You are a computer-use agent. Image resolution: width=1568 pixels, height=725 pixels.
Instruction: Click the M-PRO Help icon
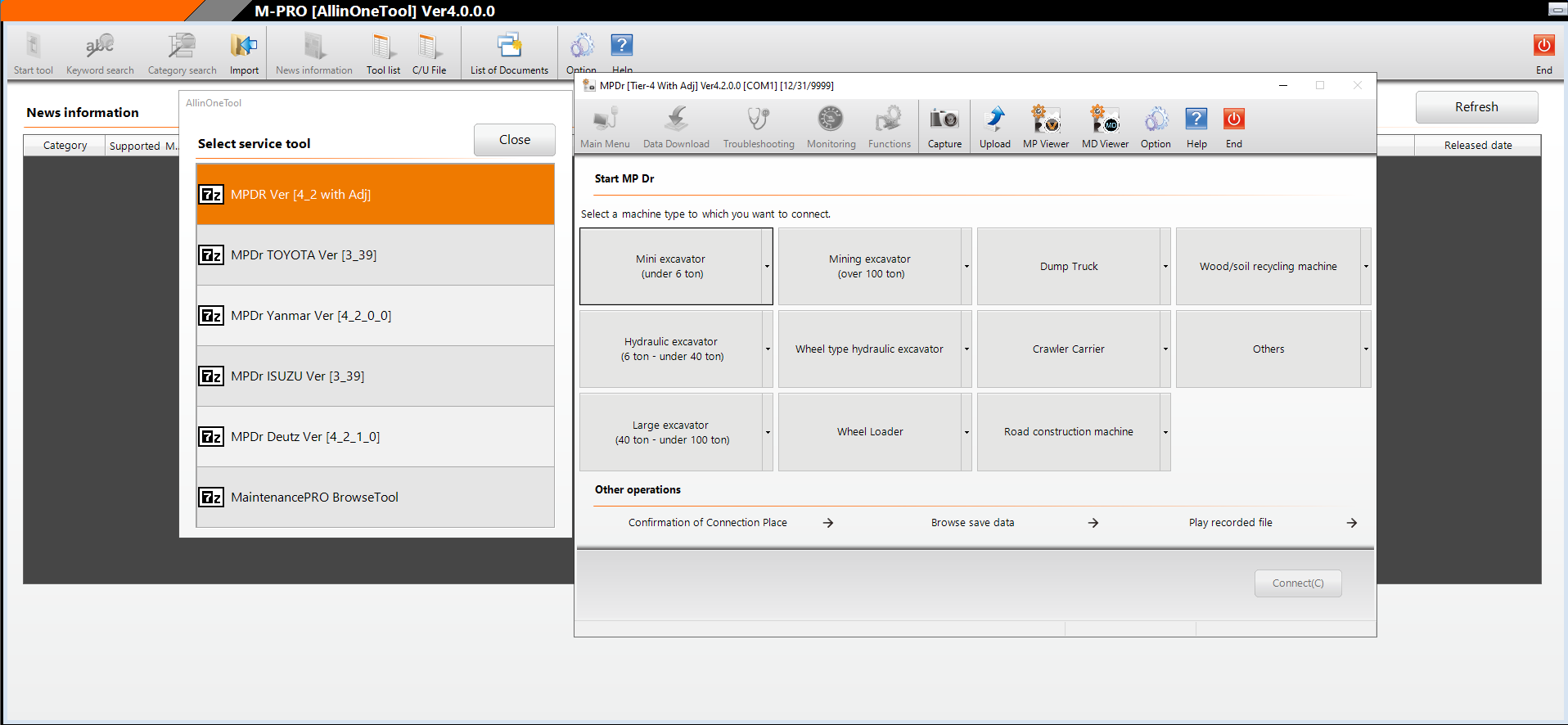622,46
